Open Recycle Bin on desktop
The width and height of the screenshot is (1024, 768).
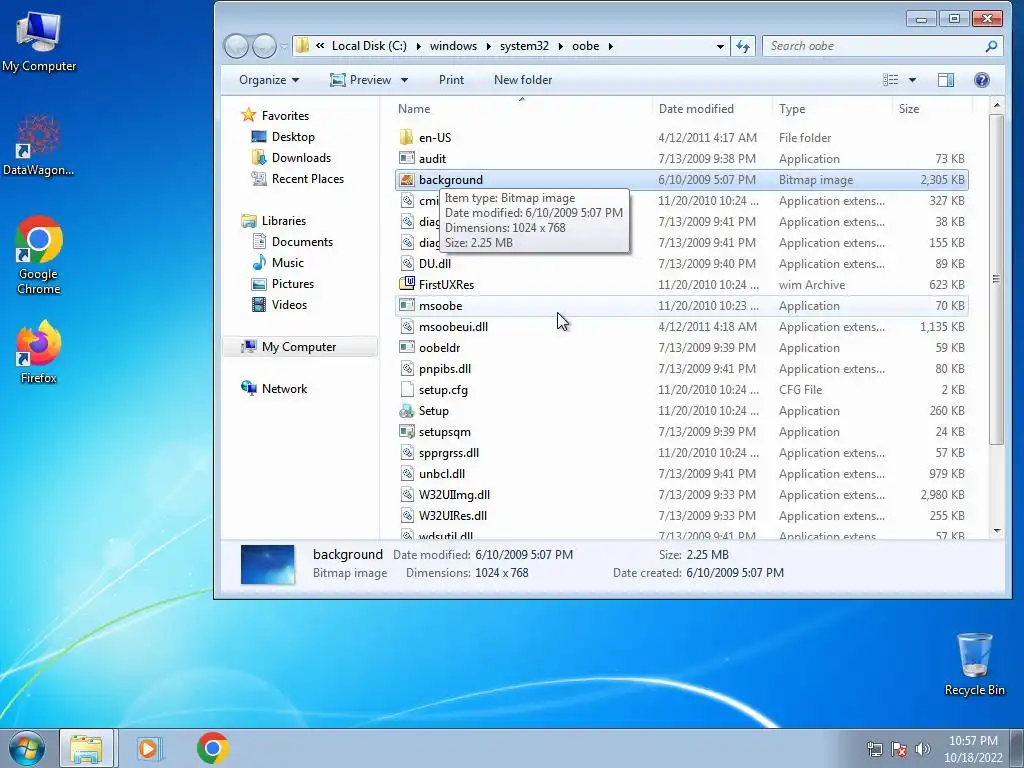tap(974, 664)
